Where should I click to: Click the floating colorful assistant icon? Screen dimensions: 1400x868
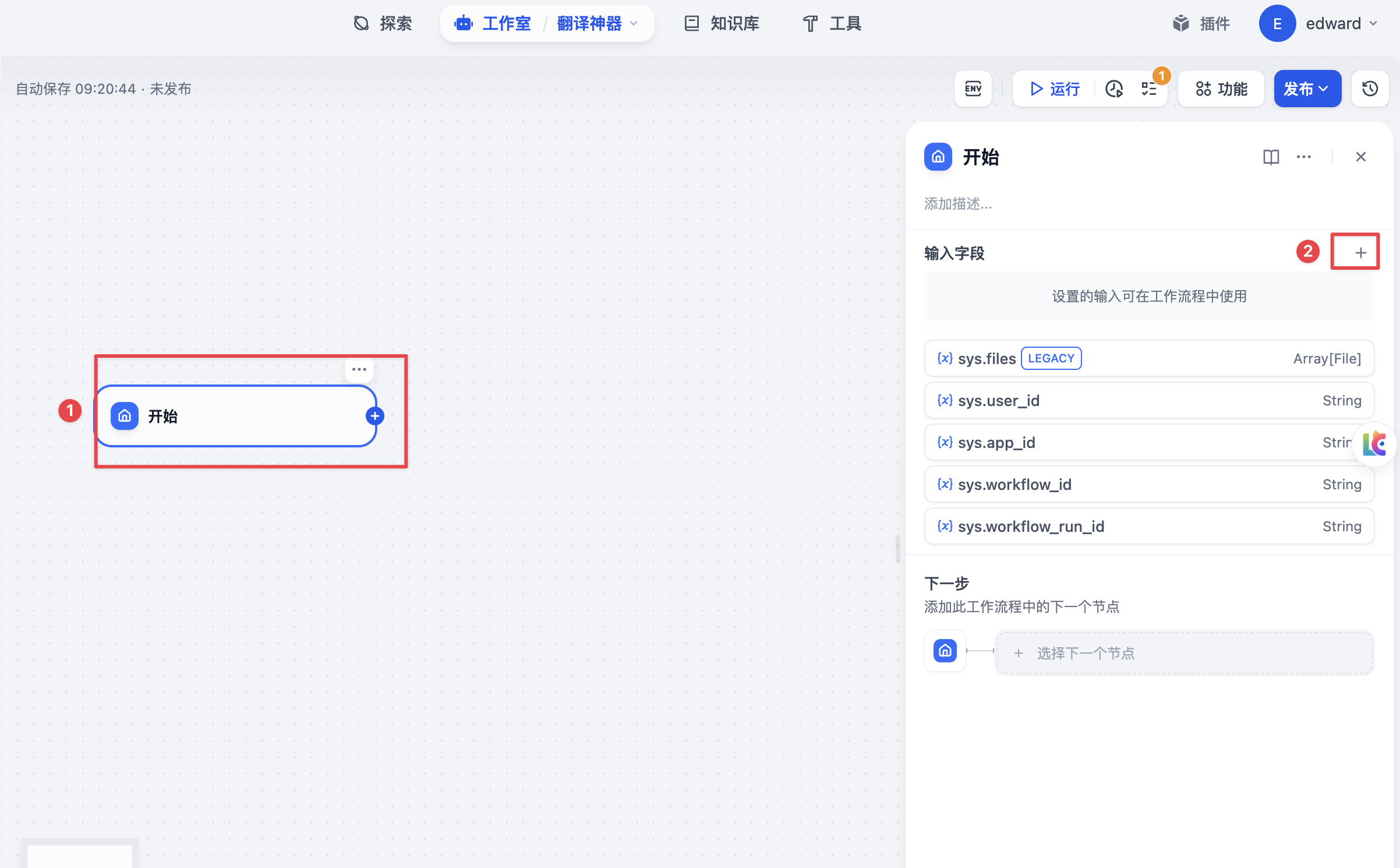click(1375, 444)
